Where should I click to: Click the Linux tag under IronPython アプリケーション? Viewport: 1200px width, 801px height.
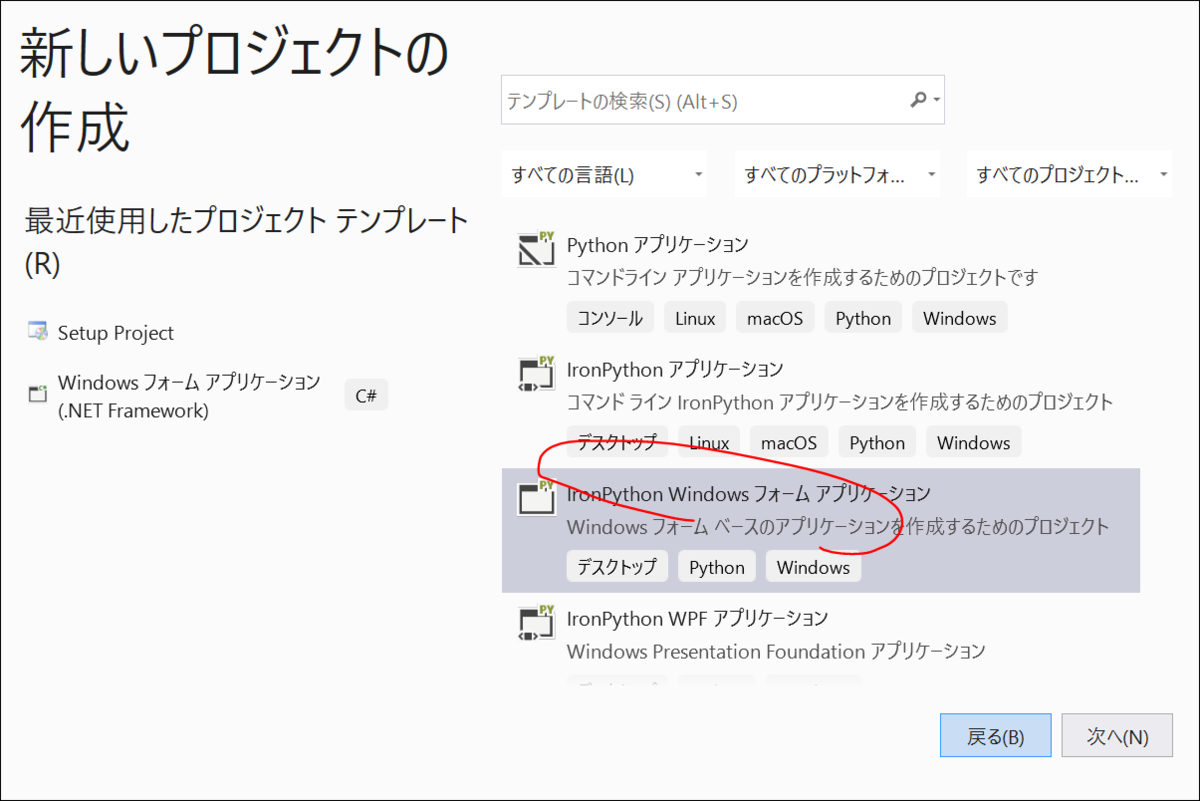(709, 442)
